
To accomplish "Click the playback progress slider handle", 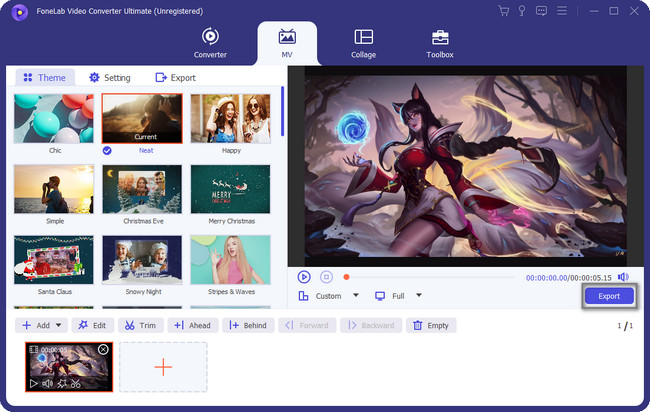I will 347,277.
